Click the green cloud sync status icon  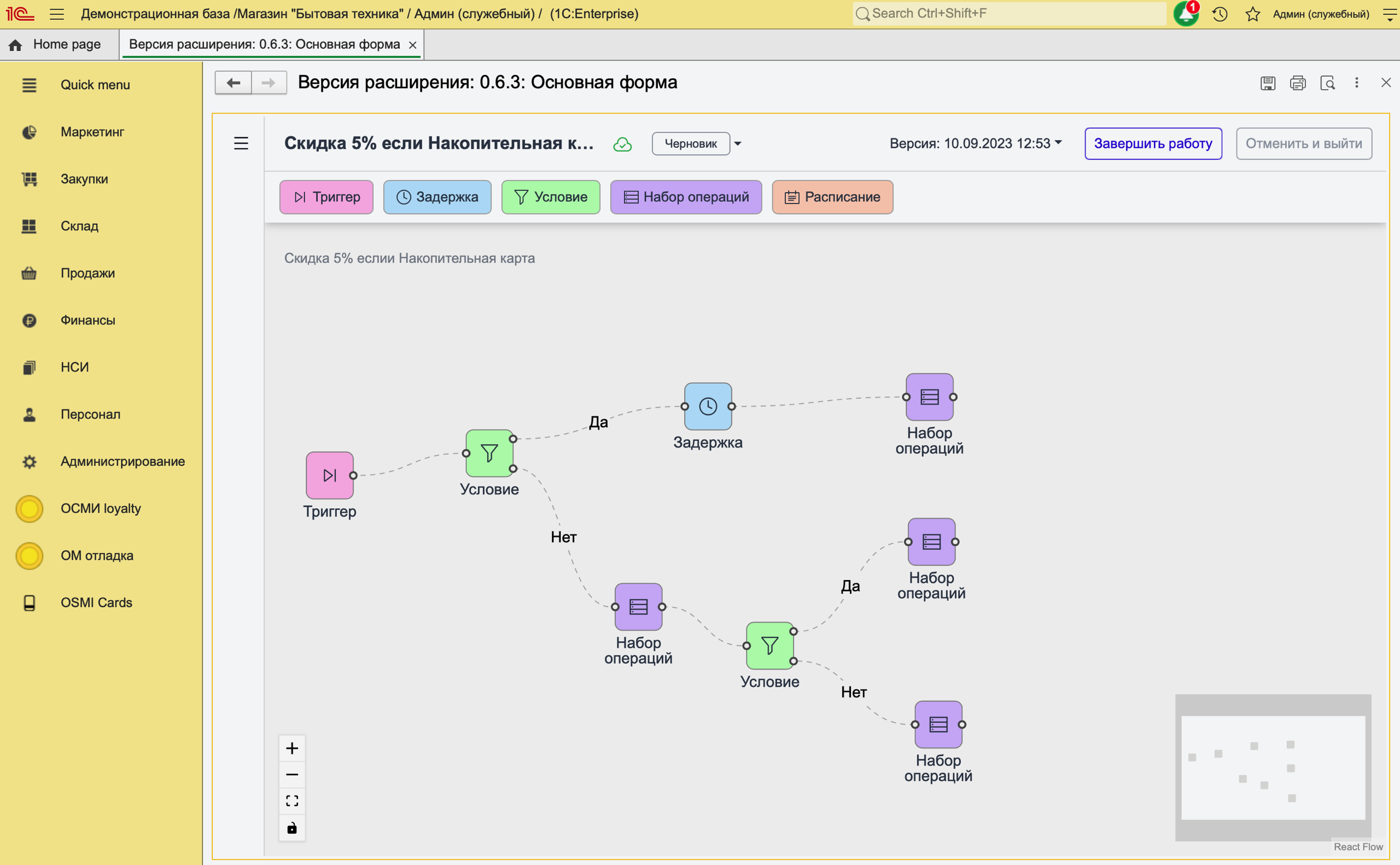point(622,143)
